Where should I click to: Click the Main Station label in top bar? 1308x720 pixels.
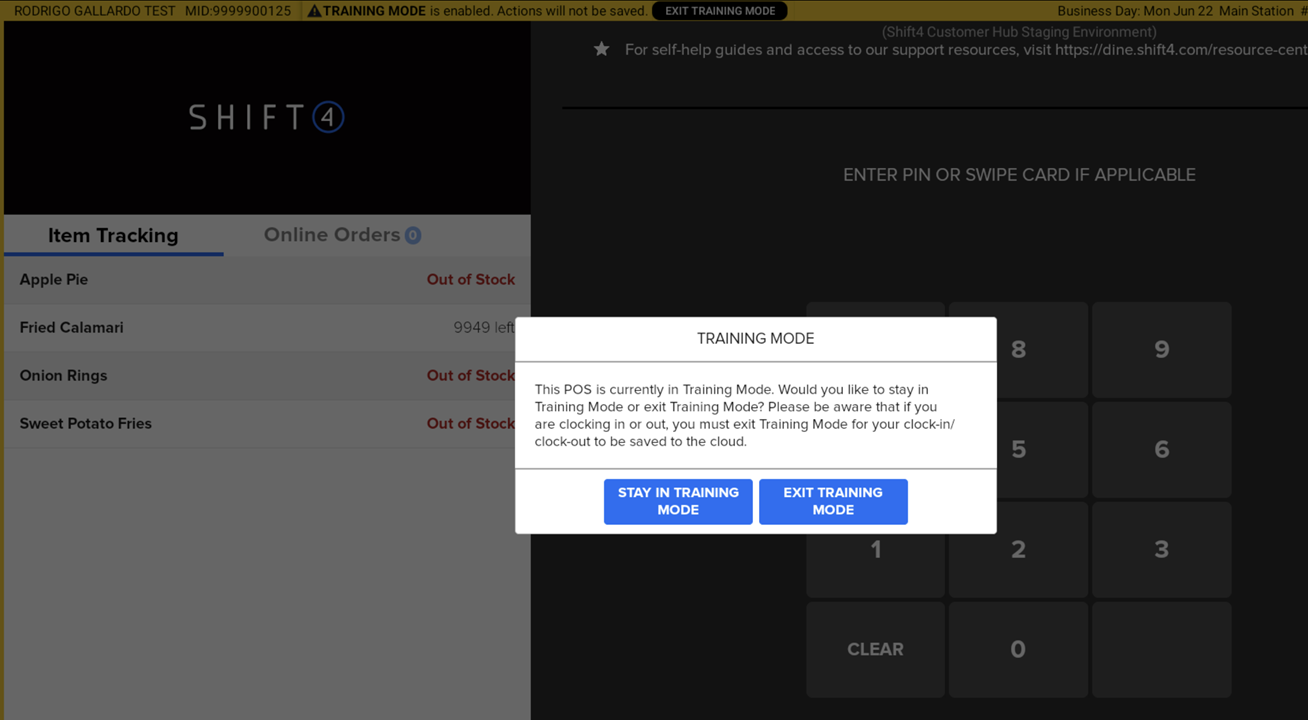click(x=1256, y=11)
